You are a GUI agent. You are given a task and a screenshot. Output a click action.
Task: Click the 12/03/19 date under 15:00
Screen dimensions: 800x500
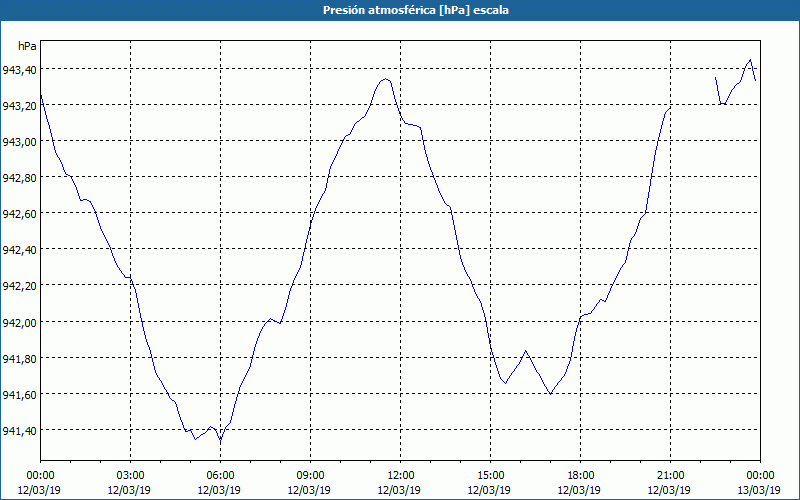pos(489,490)
